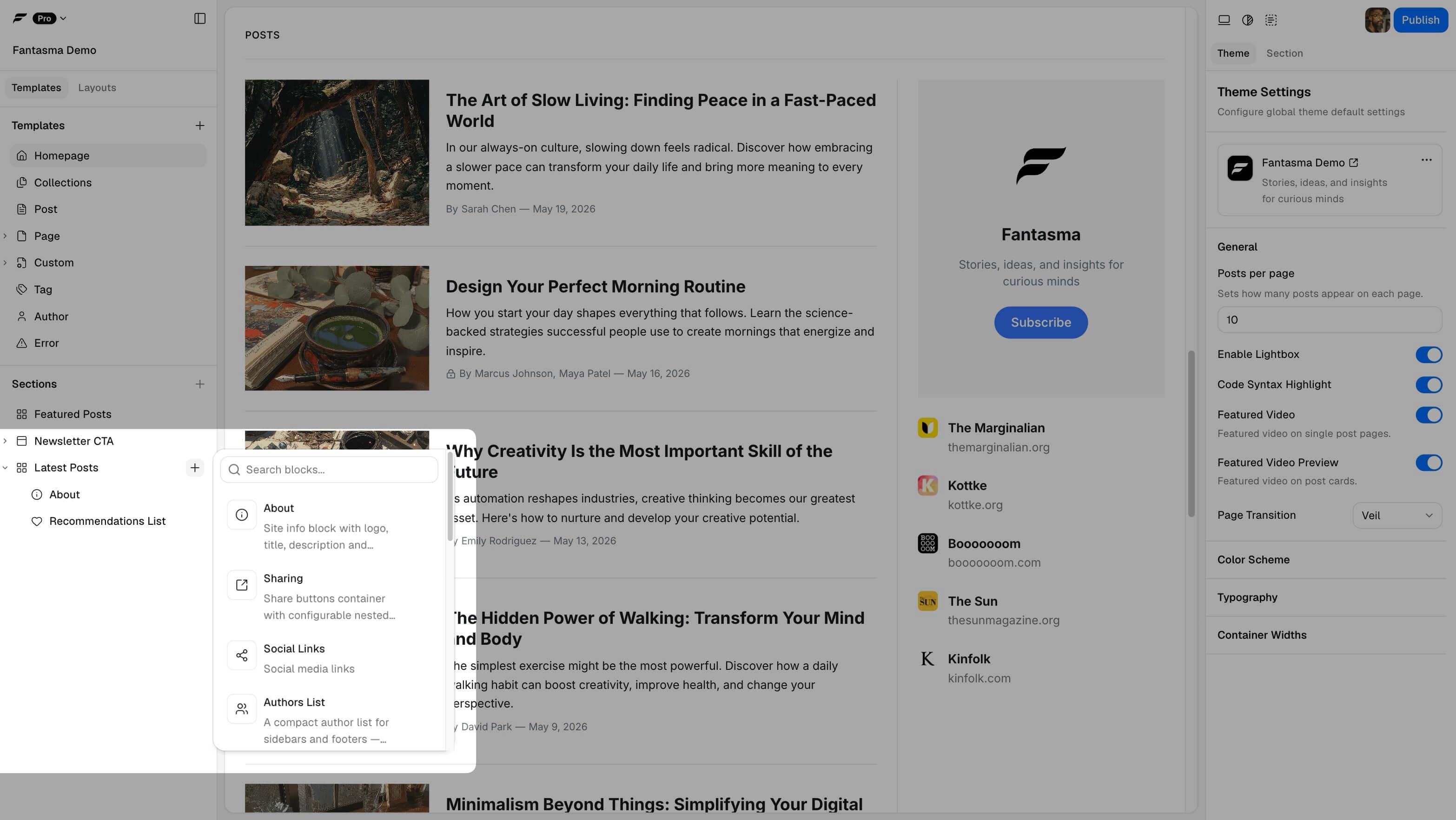
Task: Open the Page Transition Veil dropdown
Action: (1397, 516)
